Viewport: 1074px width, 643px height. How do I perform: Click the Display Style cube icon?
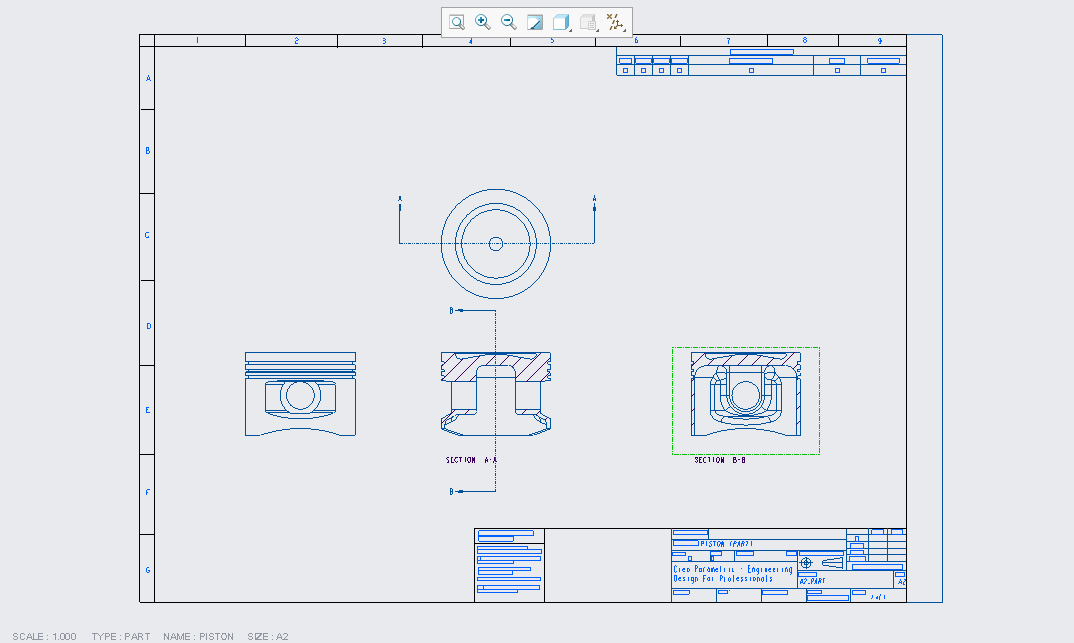point(561,22)
